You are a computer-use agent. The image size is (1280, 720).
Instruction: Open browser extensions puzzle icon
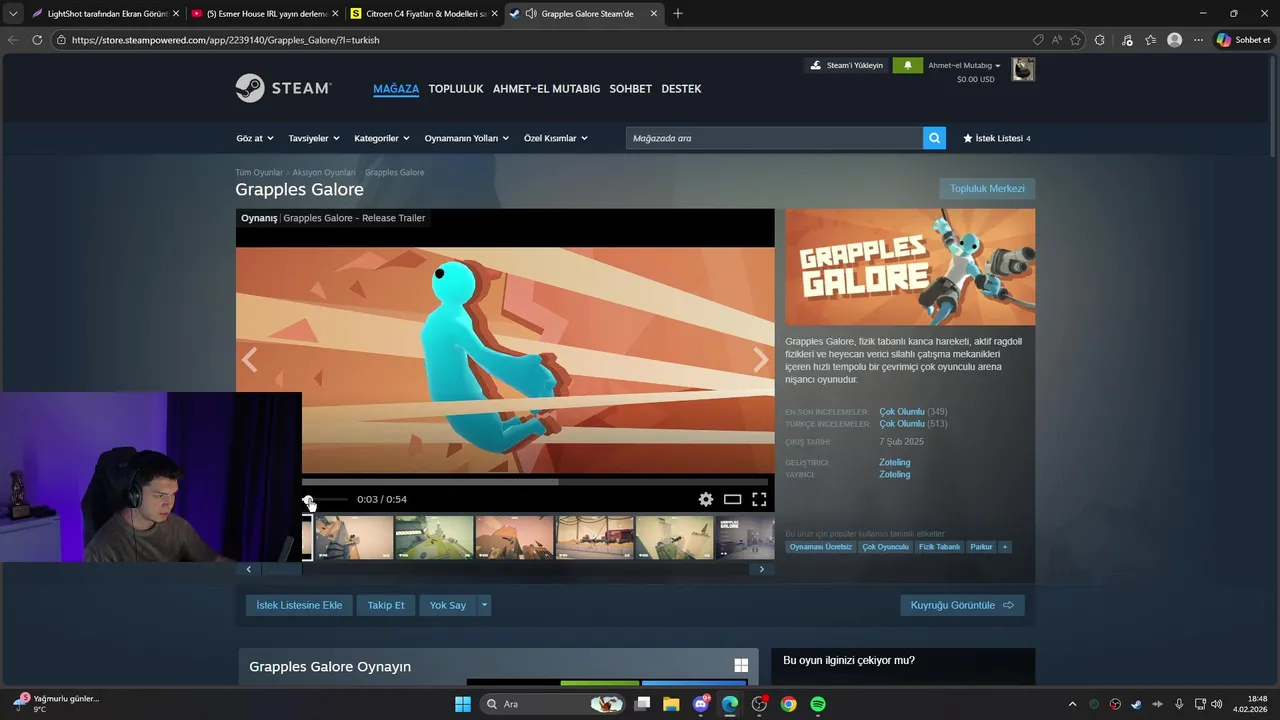click(x=1100, y=40)
